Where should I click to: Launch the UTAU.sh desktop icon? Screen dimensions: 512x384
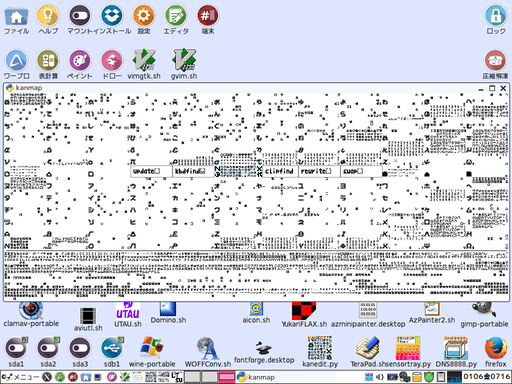click(x=128, y=311)
